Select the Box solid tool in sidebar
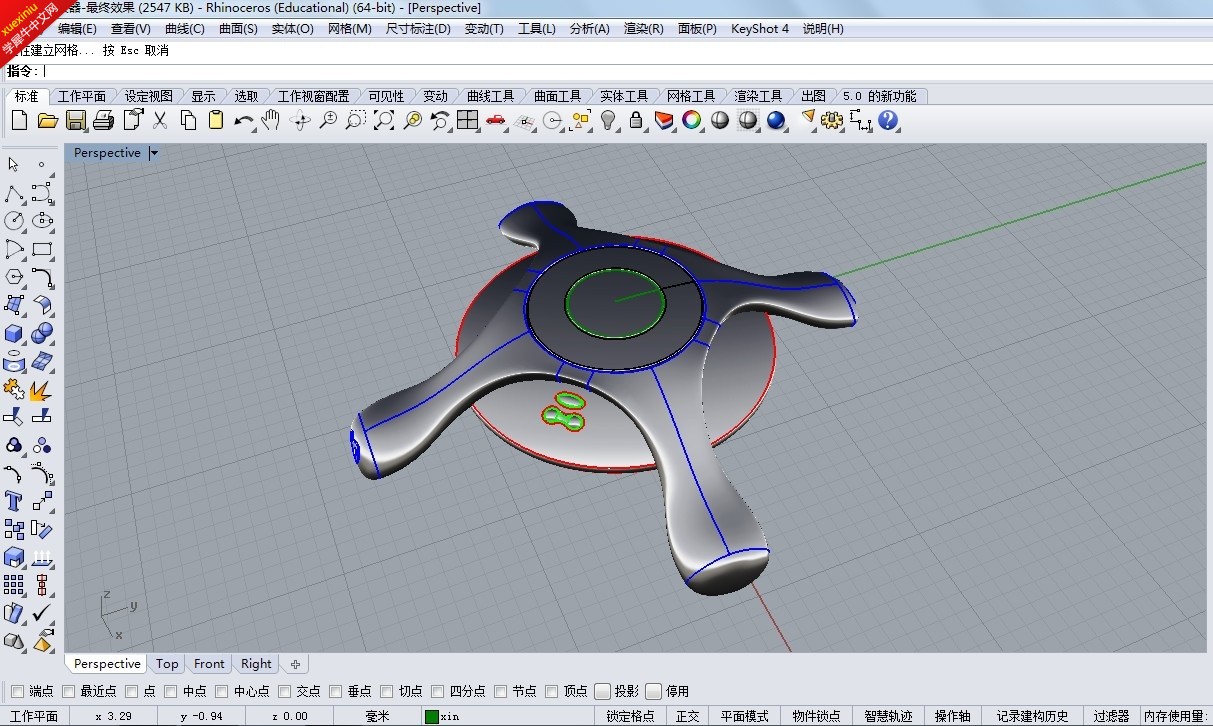 (14, 333)
